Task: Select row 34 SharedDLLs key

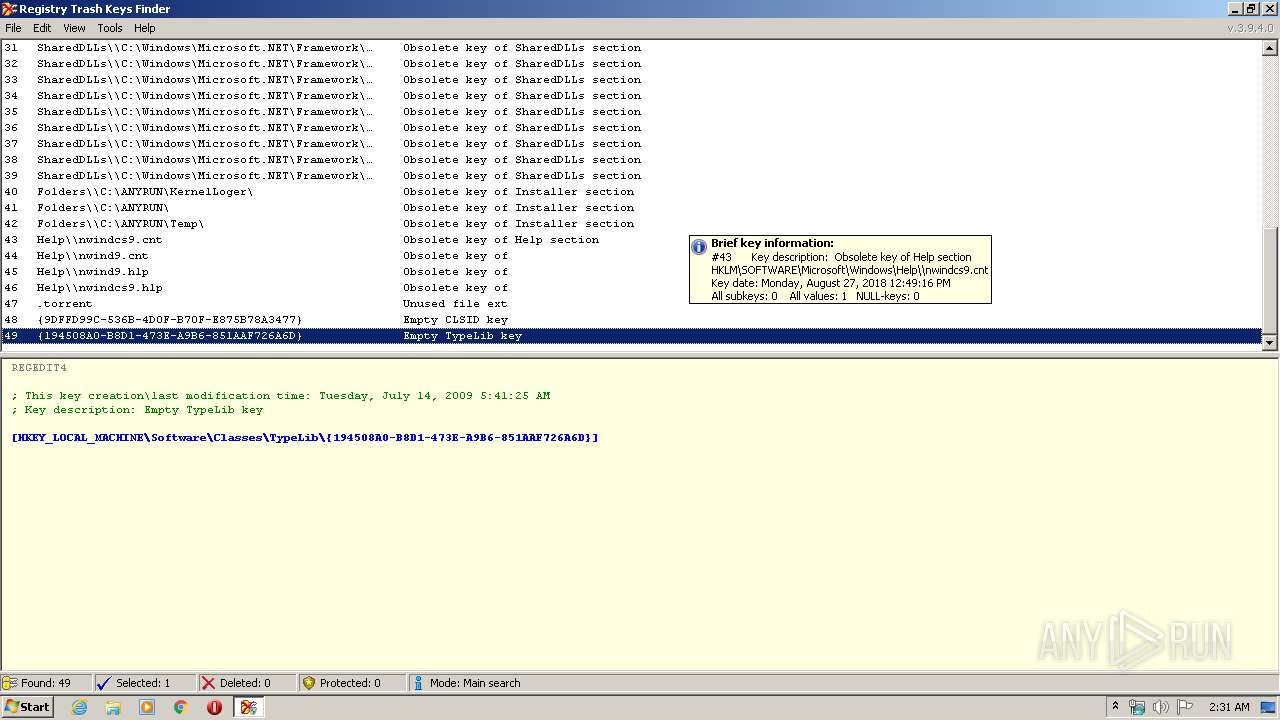Action: click(632, 96)
